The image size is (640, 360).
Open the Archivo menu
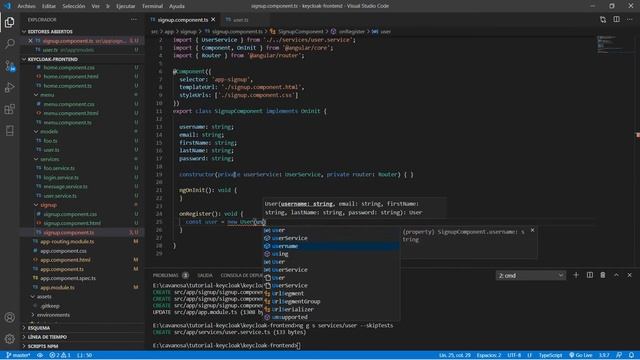tap(26, 6)
